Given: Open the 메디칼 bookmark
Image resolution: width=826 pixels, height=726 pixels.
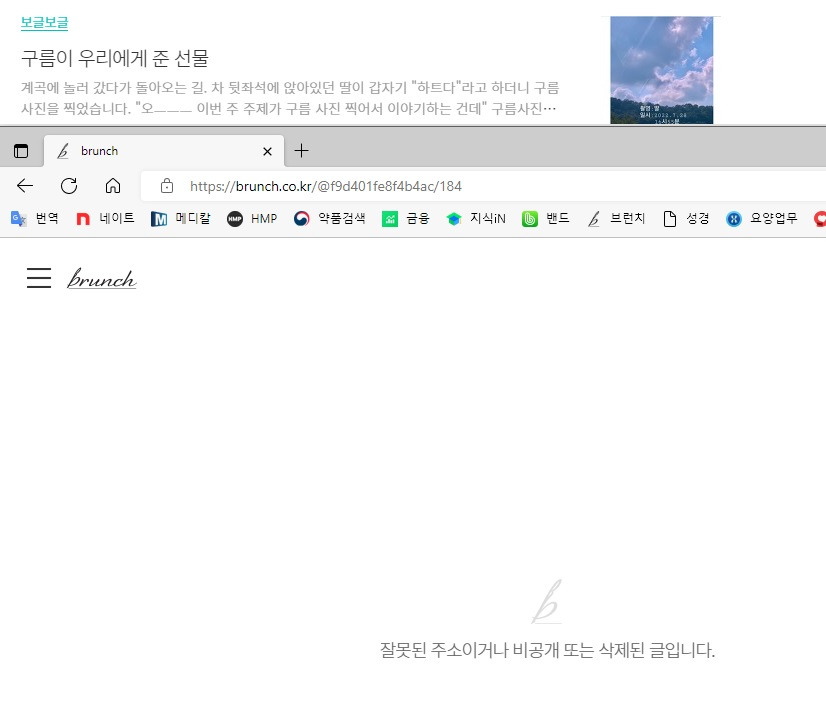Looking at the screenshot, I should pos(181,219).
